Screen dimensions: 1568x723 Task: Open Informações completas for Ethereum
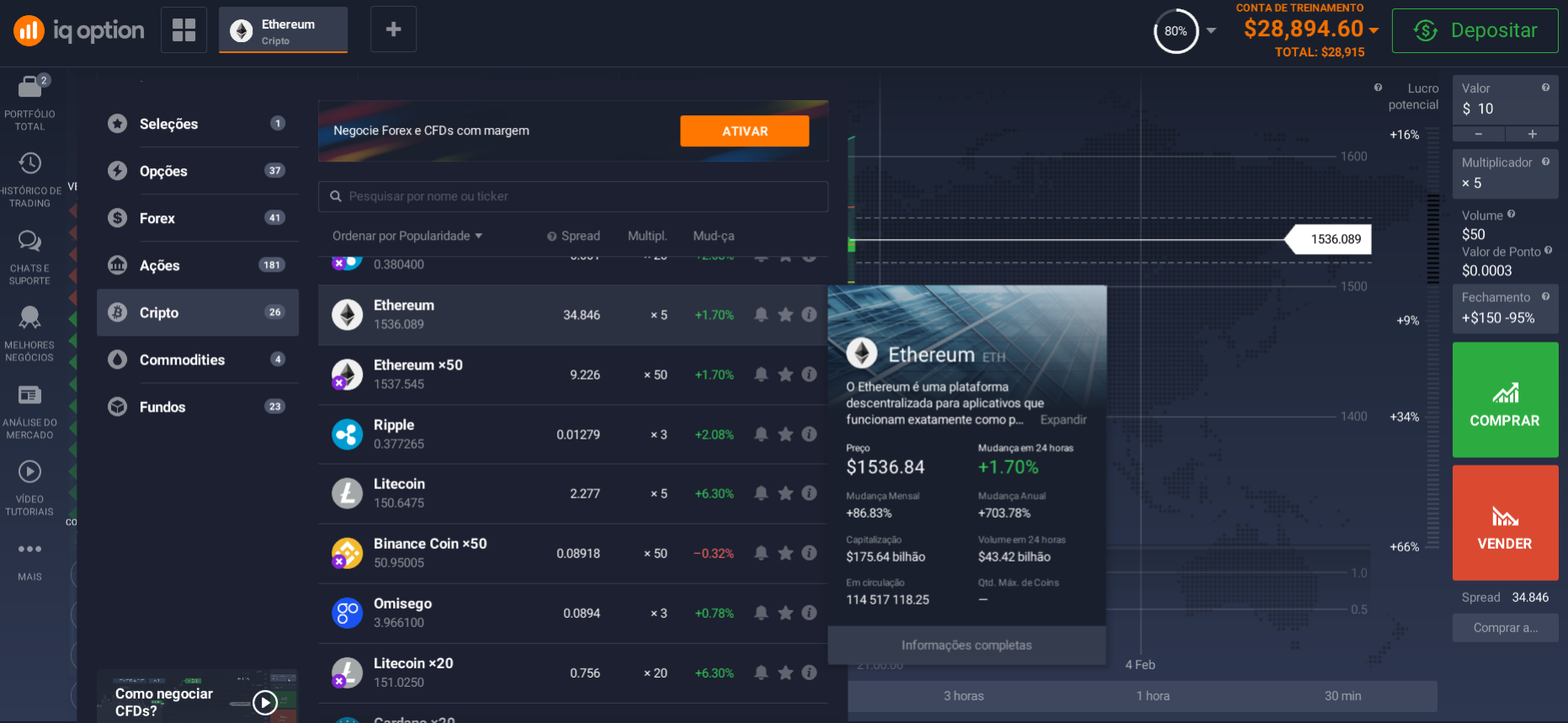click(x=966, y=646)
